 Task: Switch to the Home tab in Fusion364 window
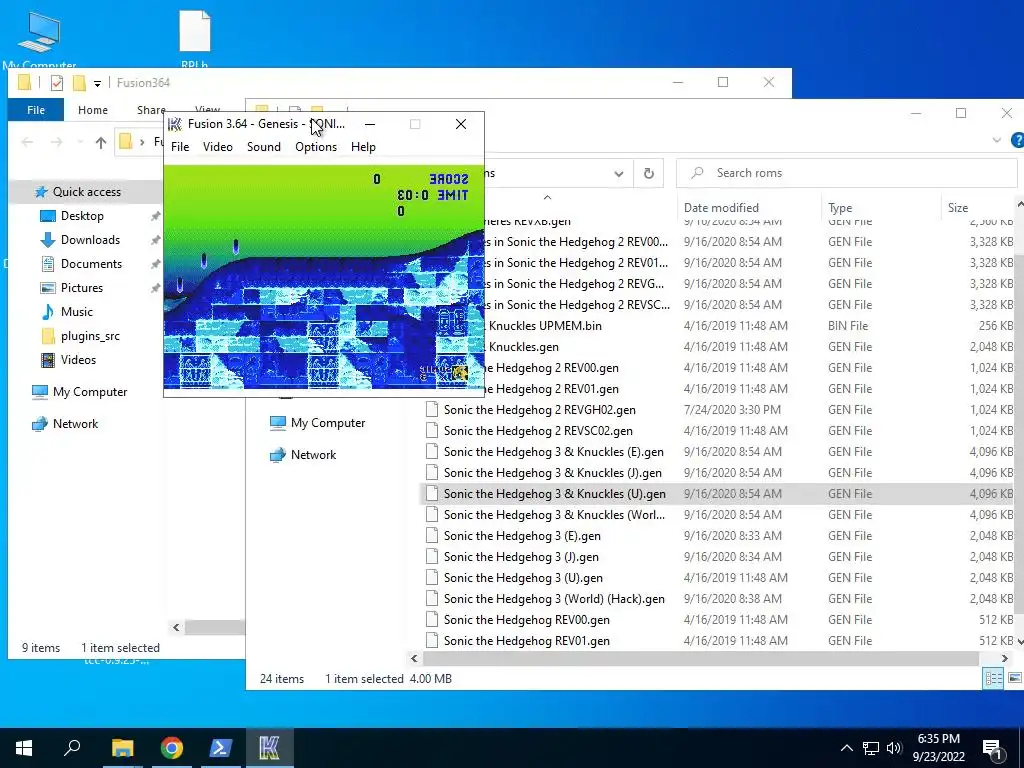93,110
